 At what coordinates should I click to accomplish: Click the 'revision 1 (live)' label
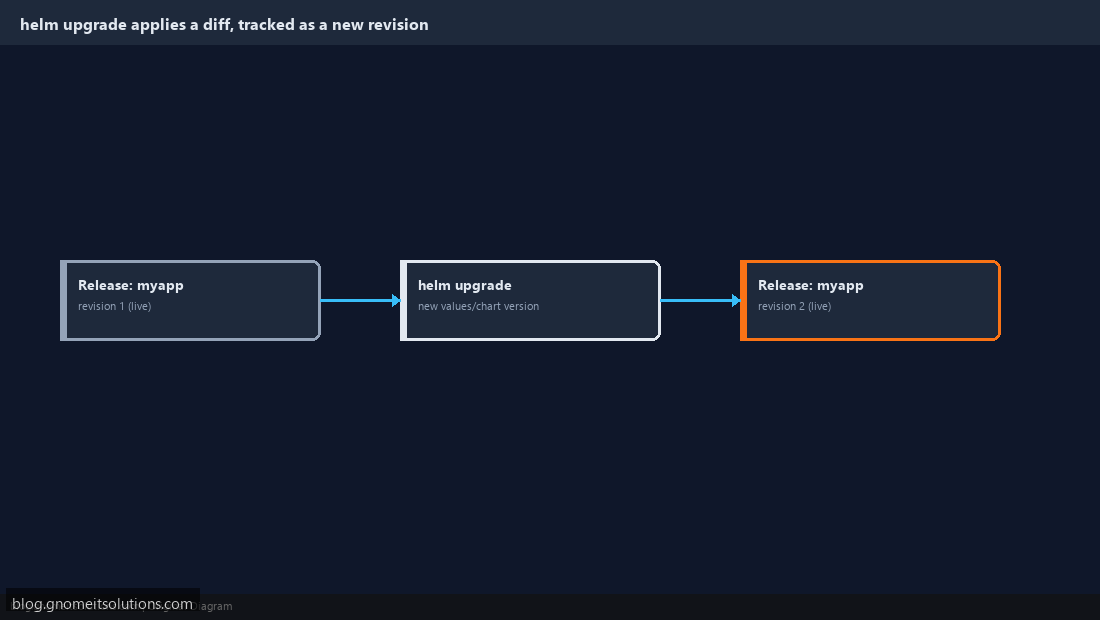(114, 306)
